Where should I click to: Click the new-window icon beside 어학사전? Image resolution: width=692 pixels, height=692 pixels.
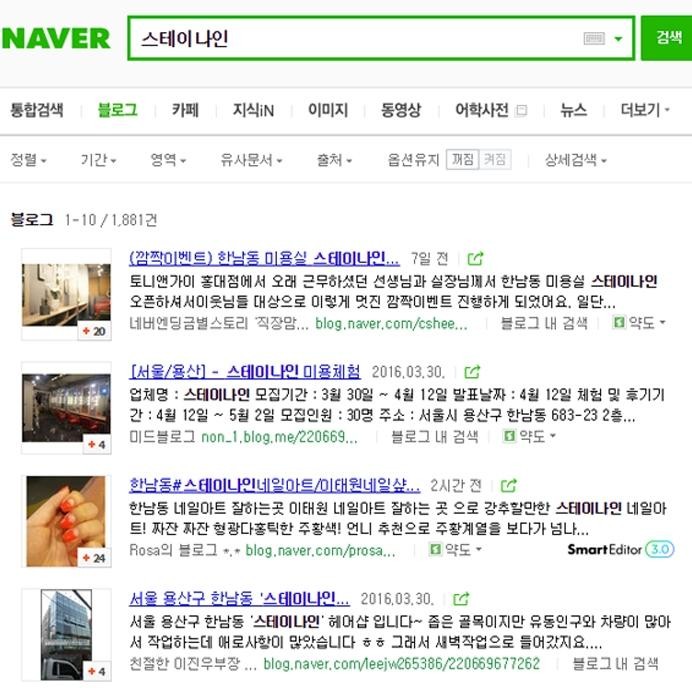[x=521, y=110]
